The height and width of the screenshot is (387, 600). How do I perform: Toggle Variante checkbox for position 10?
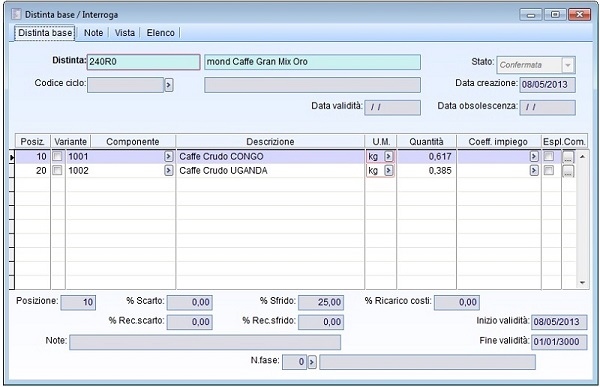(57, 156)
